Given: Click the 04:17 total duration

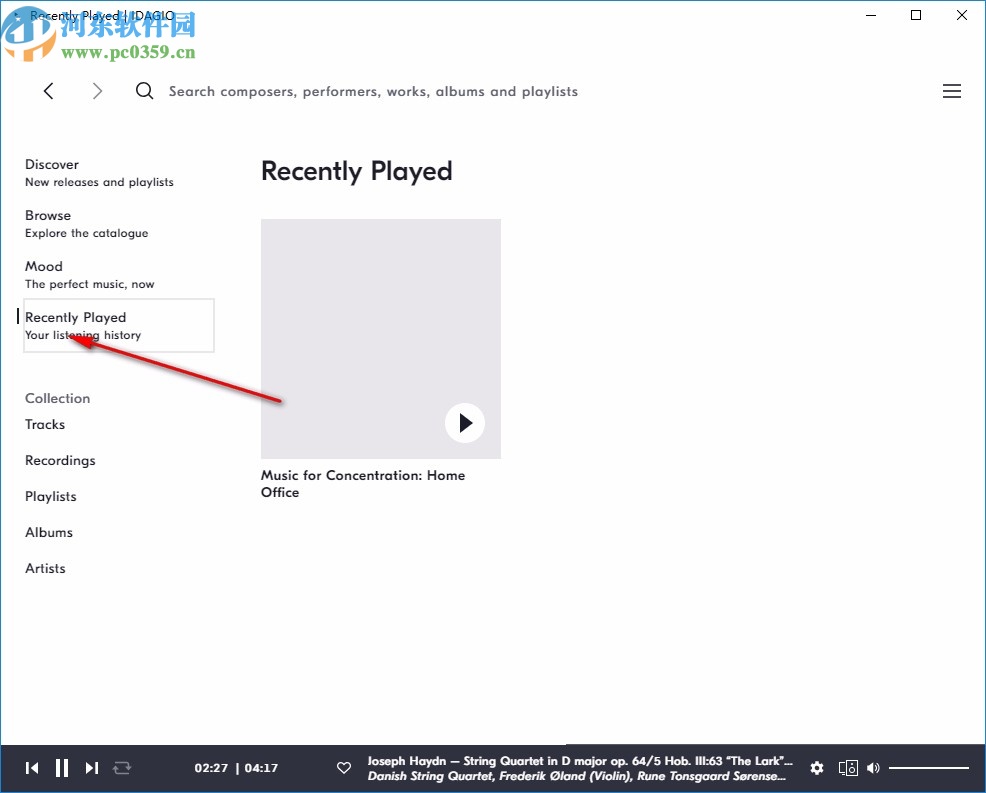Looking at the screenshot, I should [261, 768].
